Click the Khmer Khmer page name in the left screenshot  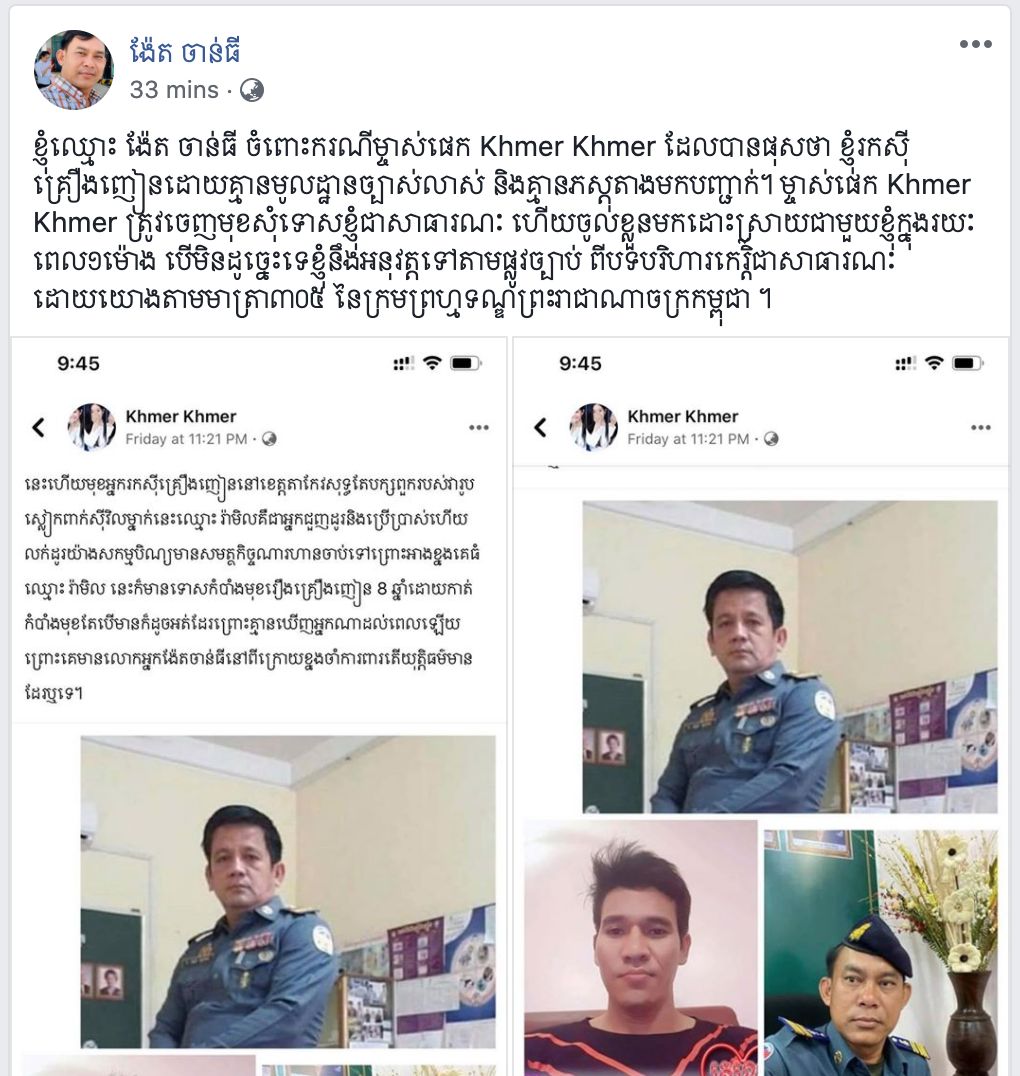click(x=181, y=417)
